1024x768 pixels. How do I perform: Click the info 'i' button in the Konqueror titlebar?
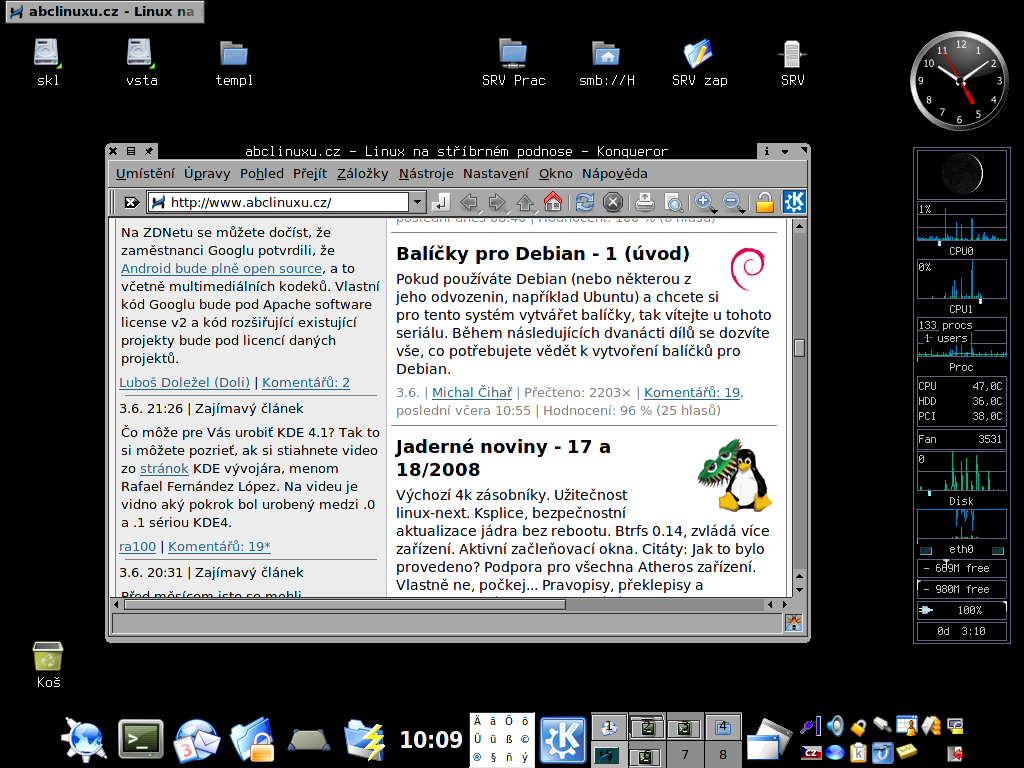[x=767, y=151]
